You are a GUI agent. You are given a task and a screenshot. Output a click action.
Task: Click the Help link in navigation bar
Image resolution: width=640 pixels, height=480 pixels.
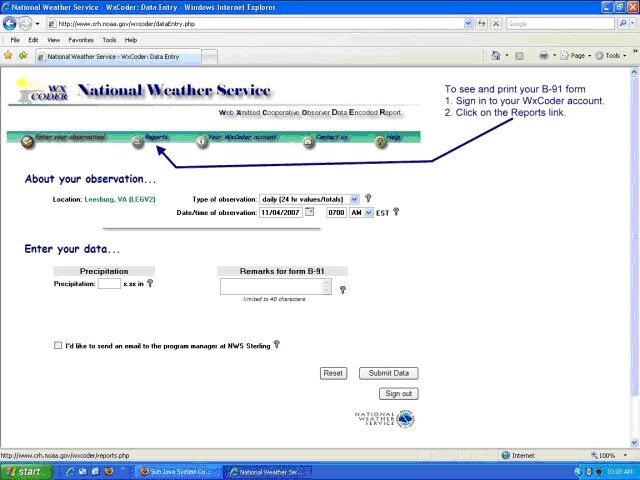point(393,137)
